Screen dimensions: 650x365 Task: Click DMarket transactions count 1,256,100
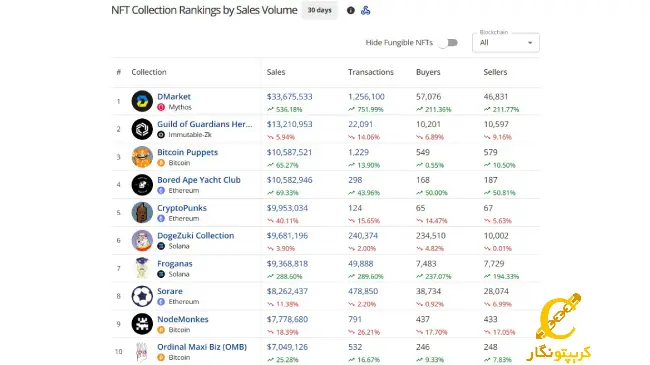click(366, 97)
